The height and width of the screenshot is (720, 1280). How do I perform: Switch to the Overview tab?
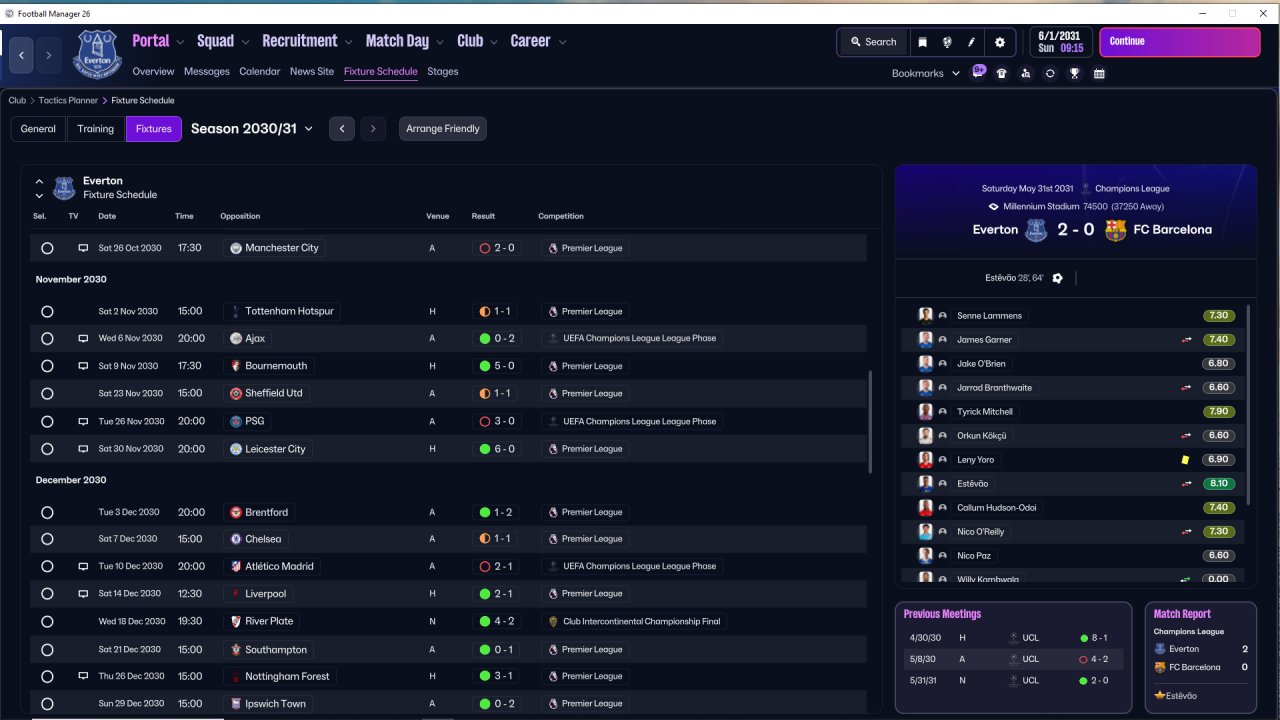pos(153,72)
